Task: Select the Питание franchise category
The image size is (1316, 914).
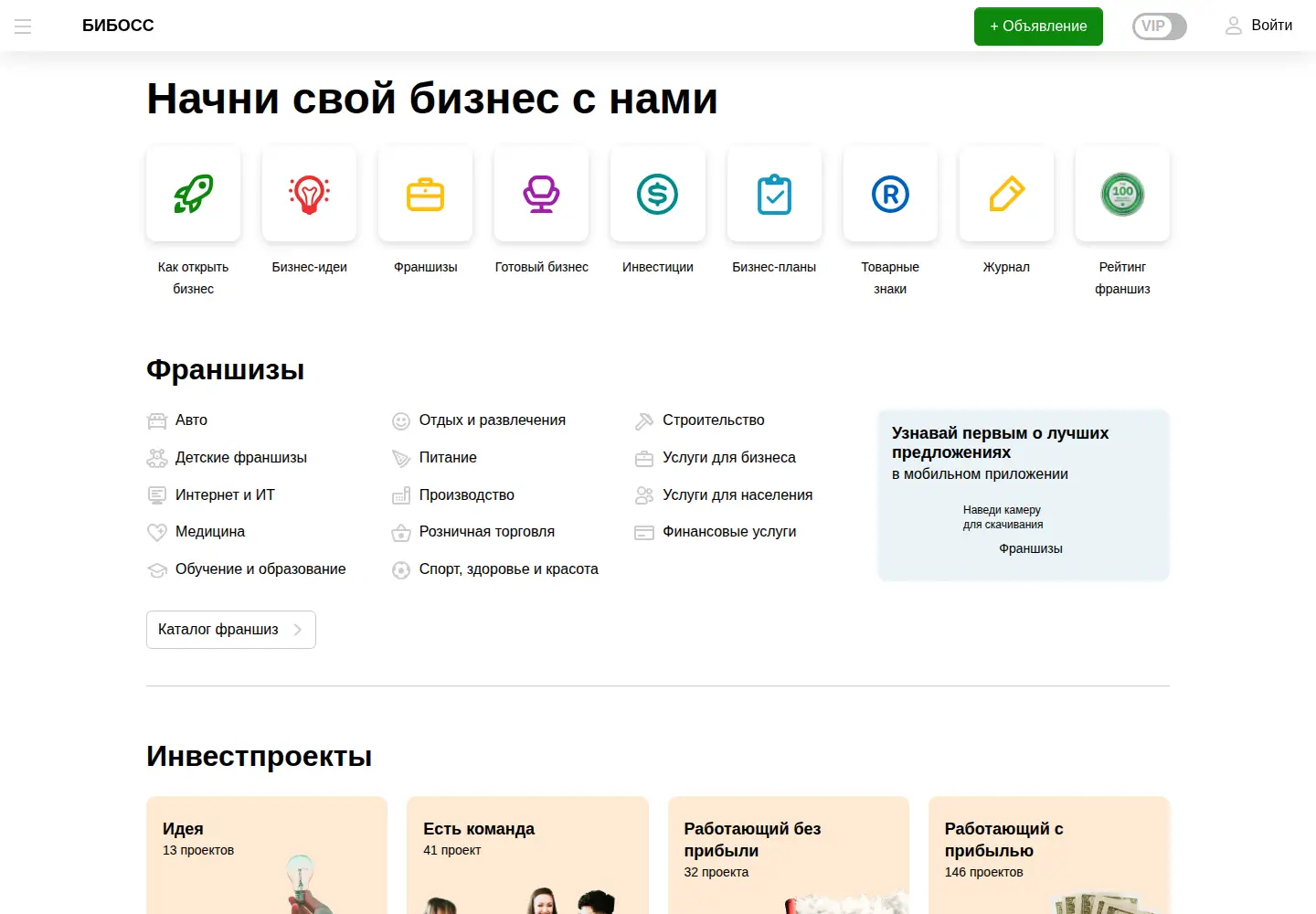Action: [x=448, y=457]
